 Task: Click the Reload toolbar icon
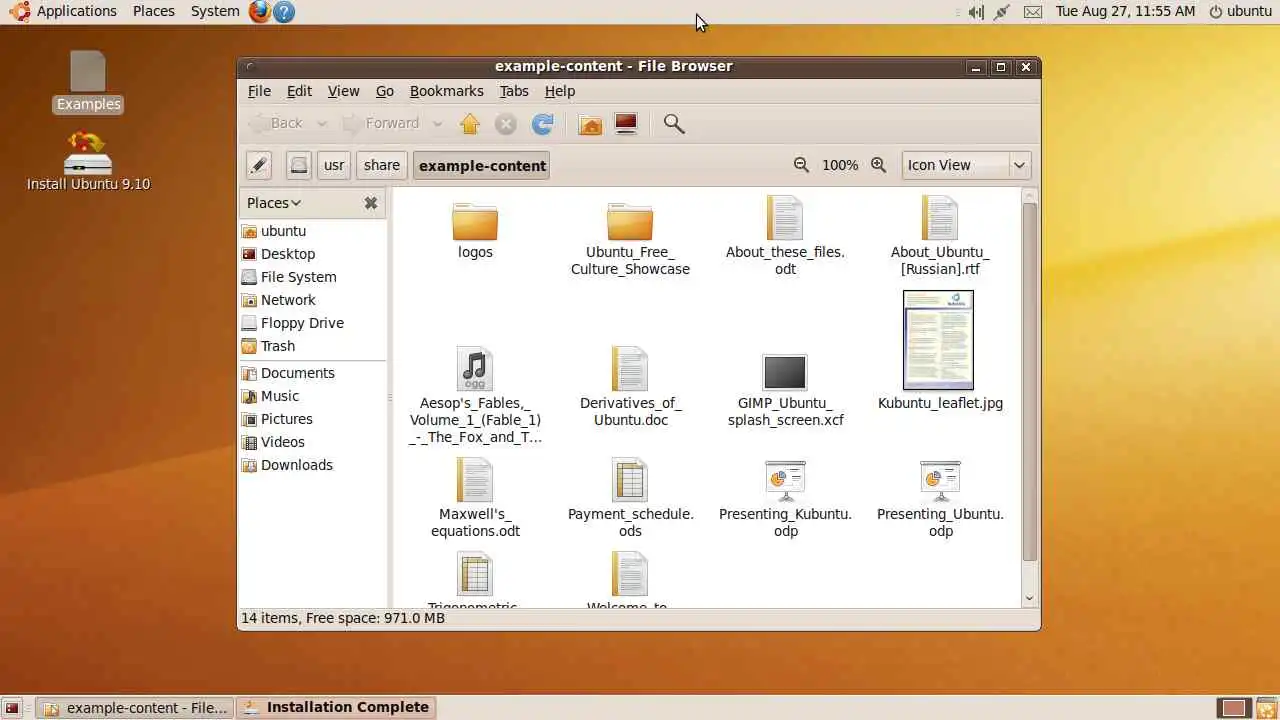542,124
